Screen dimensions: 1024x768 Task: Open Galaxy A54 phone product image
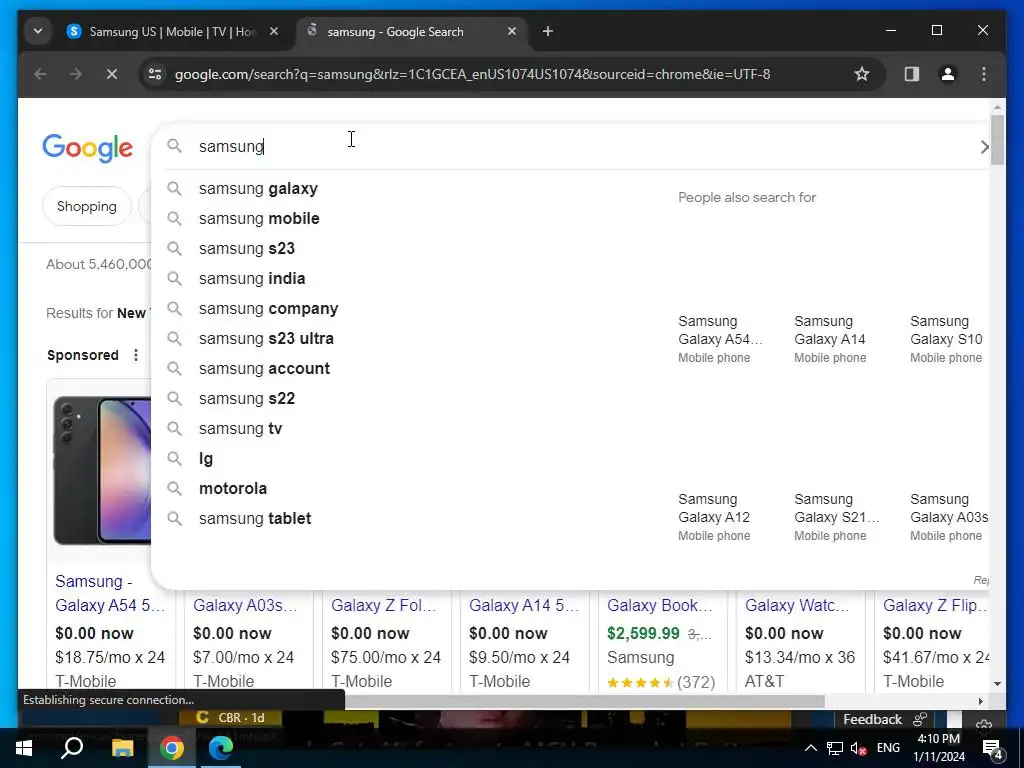(x=103, y=470)
